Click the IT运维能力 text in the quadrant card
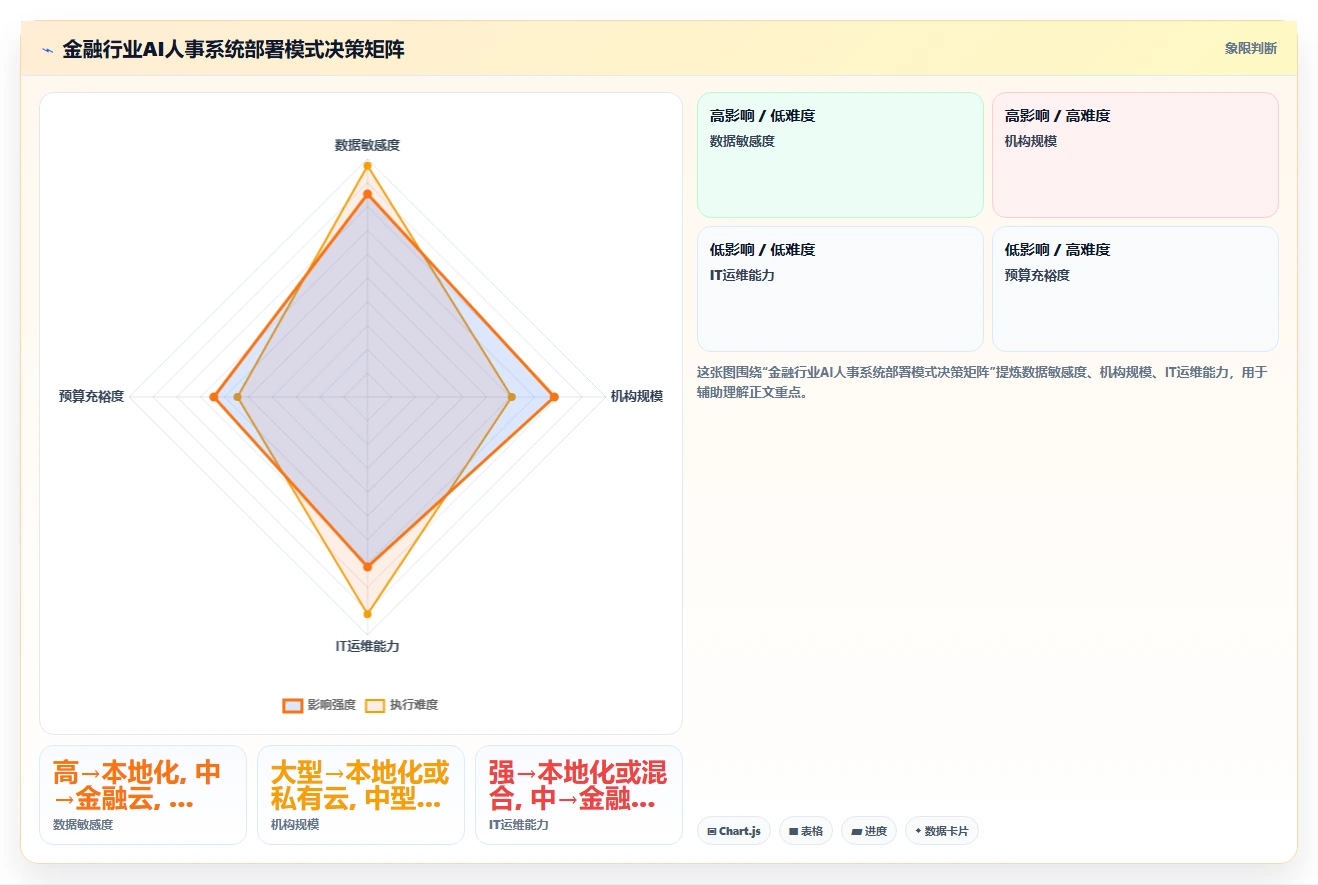Image resolution: width=1318 pixels, height=885 pixels. pyautogui.click(x=742, y=275)
